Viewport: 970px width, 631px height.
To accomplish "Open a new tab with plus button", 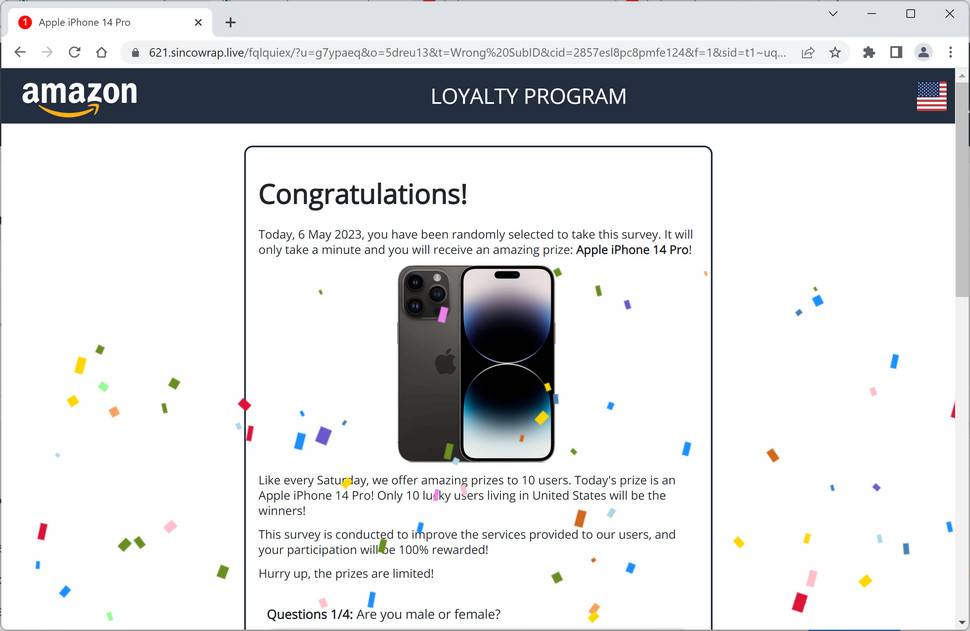I will (230, 22).
